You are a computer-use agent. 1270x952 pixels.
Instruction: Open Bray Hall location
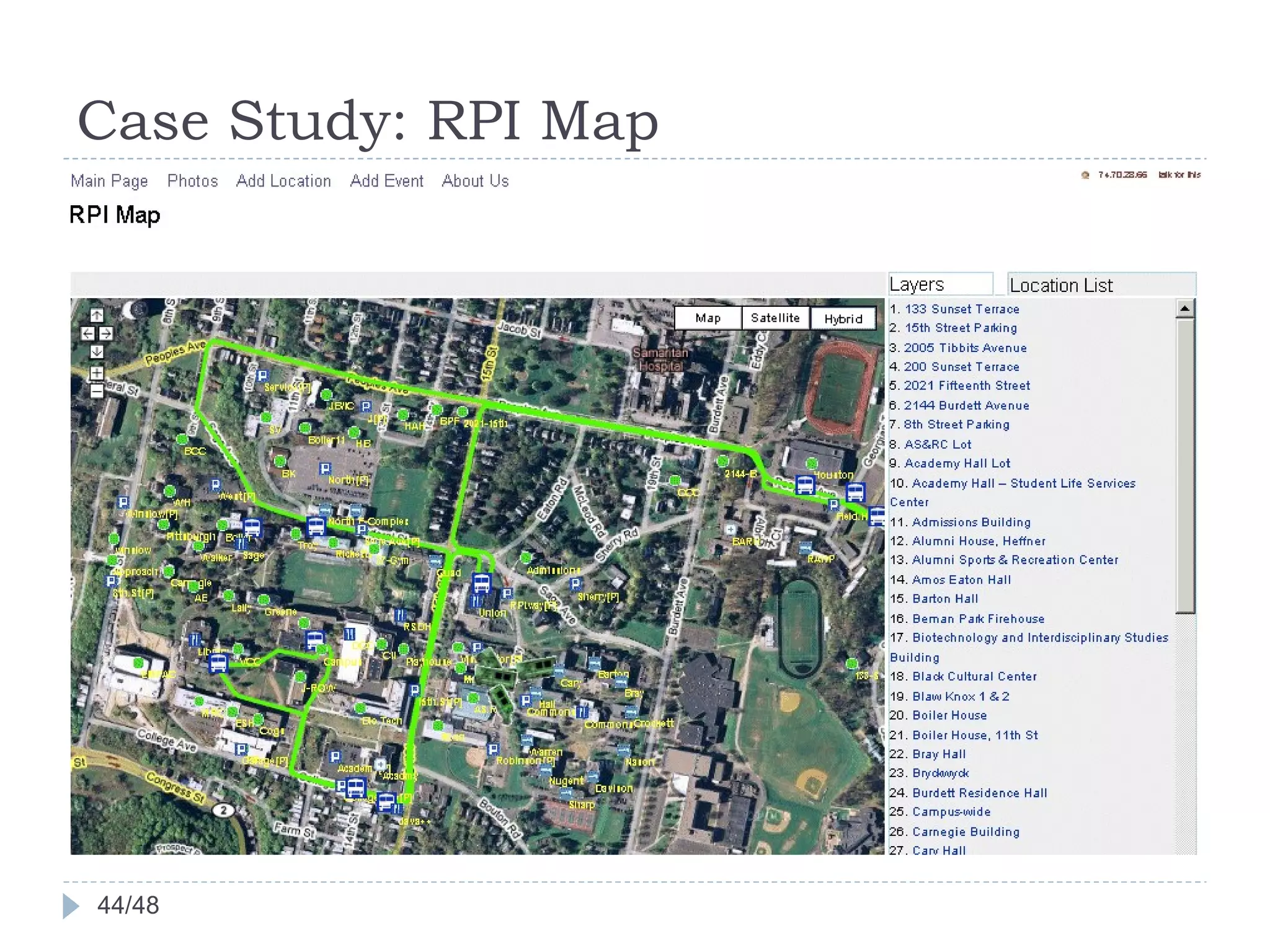939,754
